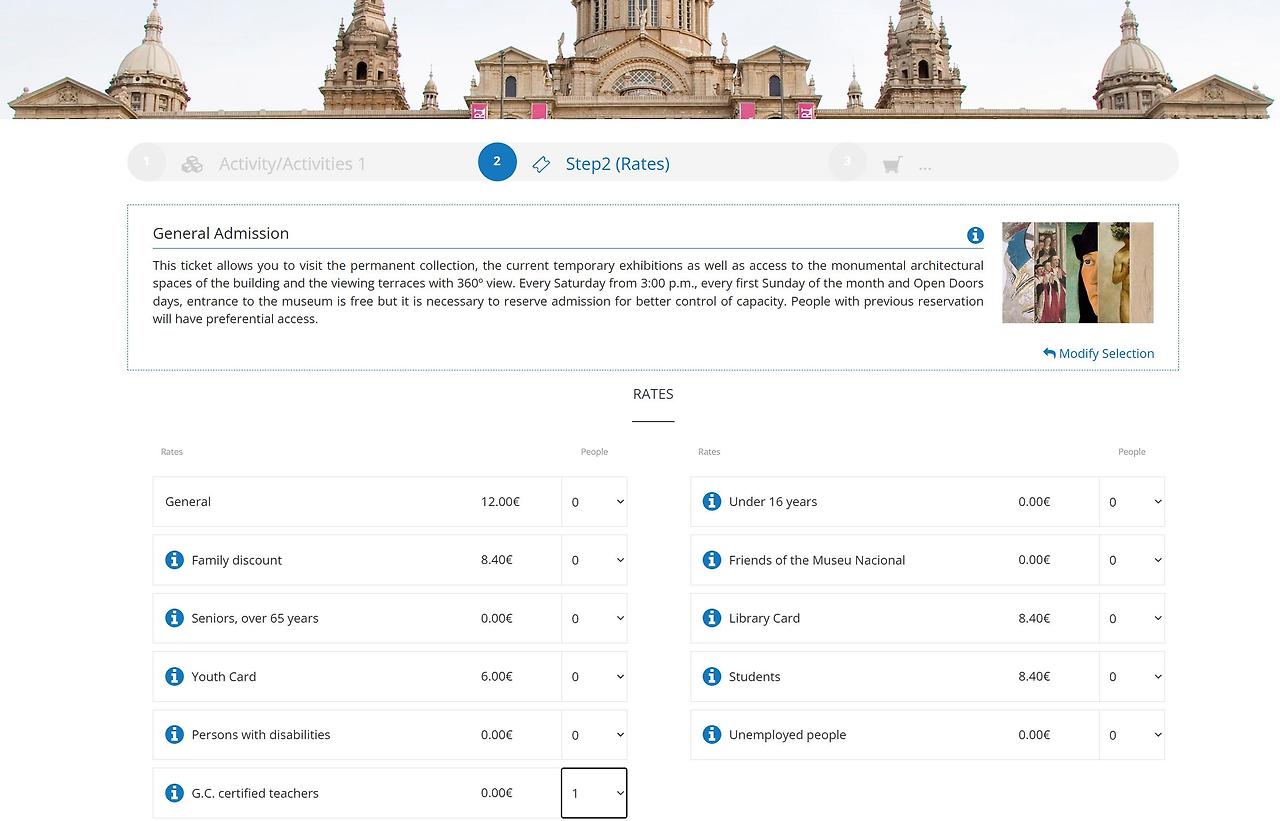Click the General rate label
The width and height of the screenshot is (1280, 821).
tap(188, 502)
